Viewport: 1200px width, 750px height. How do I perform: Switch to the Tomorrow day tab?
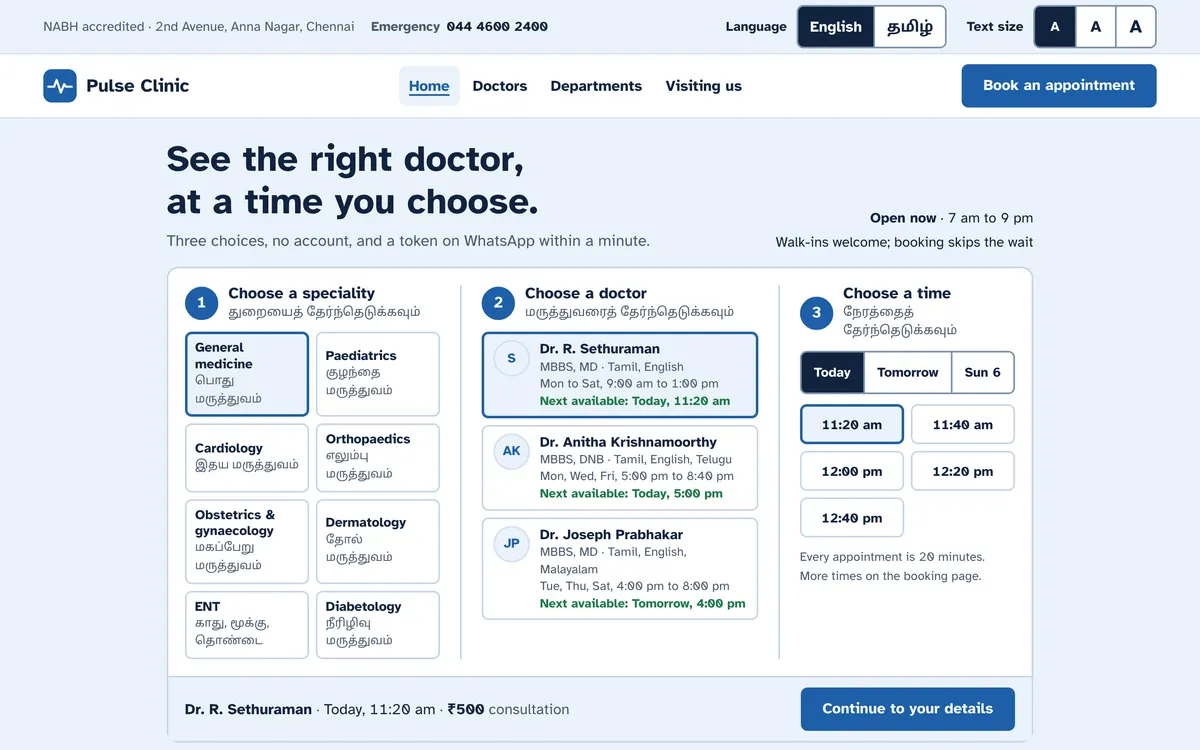pyautogui.click(x=908, y=372)
